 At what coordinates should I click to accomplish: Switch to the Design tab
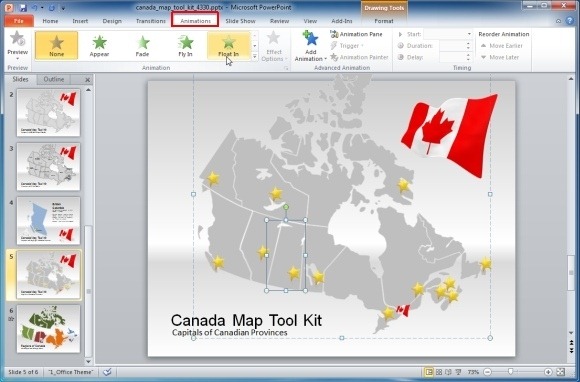click(x=112, y=21)
